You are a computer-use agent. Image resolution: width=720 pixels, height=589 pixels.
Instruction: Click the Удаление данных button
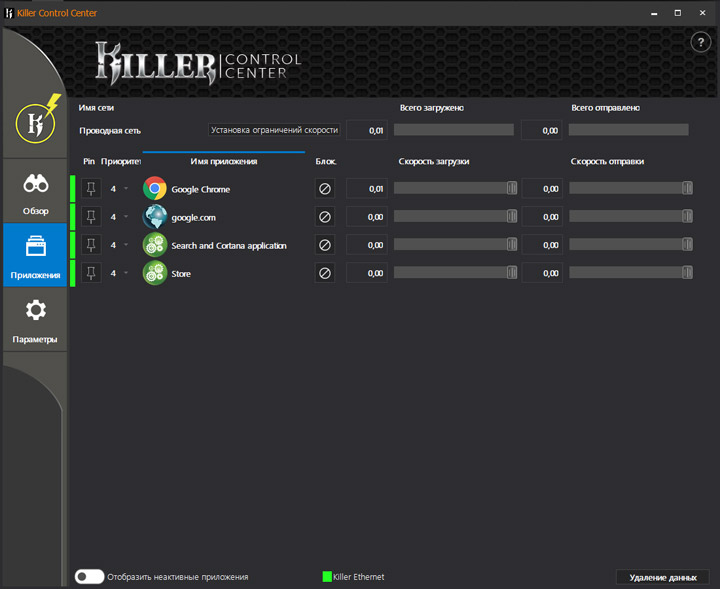663,578
